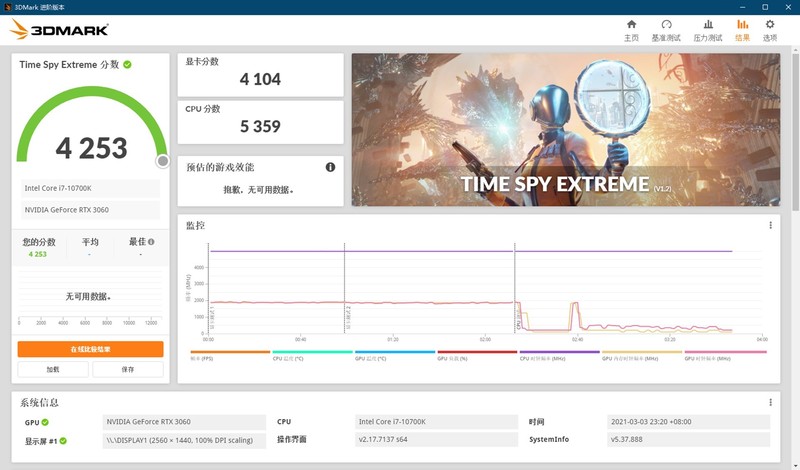Switch to the Results tab chart icon

point(742,24)
